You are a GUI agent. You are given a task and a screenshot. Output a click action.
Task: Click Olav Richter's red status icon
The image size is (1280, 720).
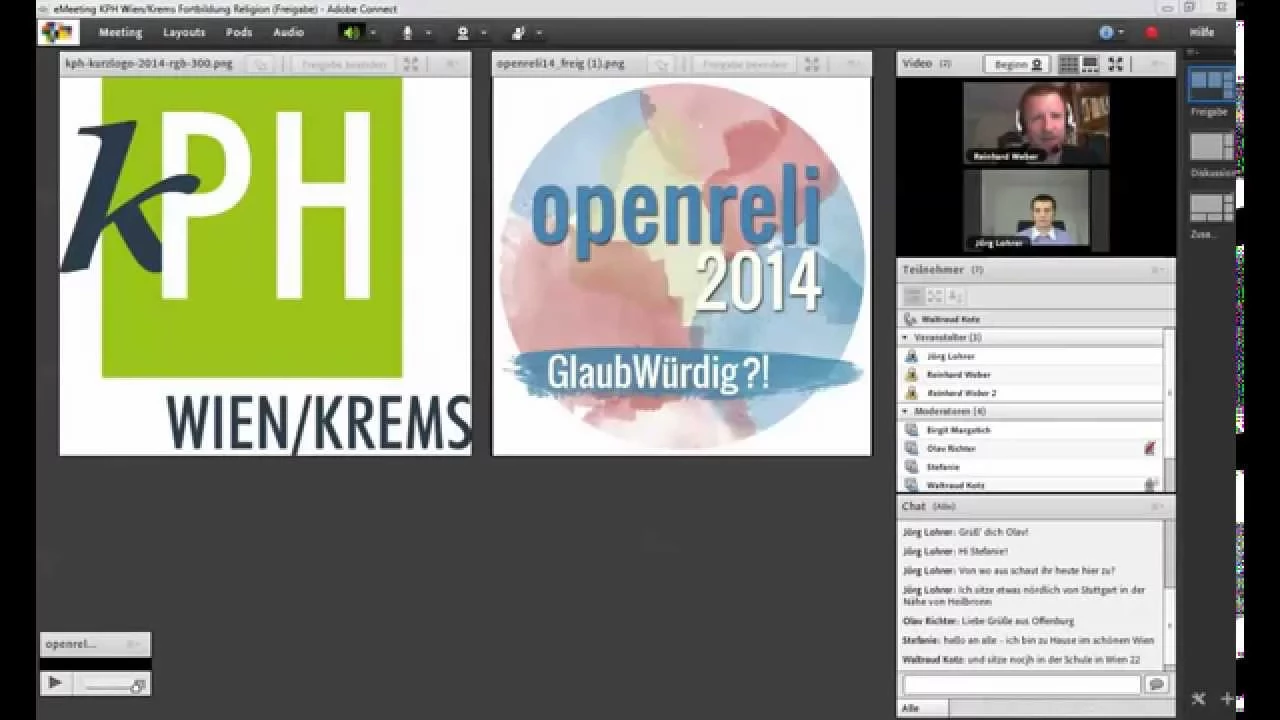coord(1150,448)
